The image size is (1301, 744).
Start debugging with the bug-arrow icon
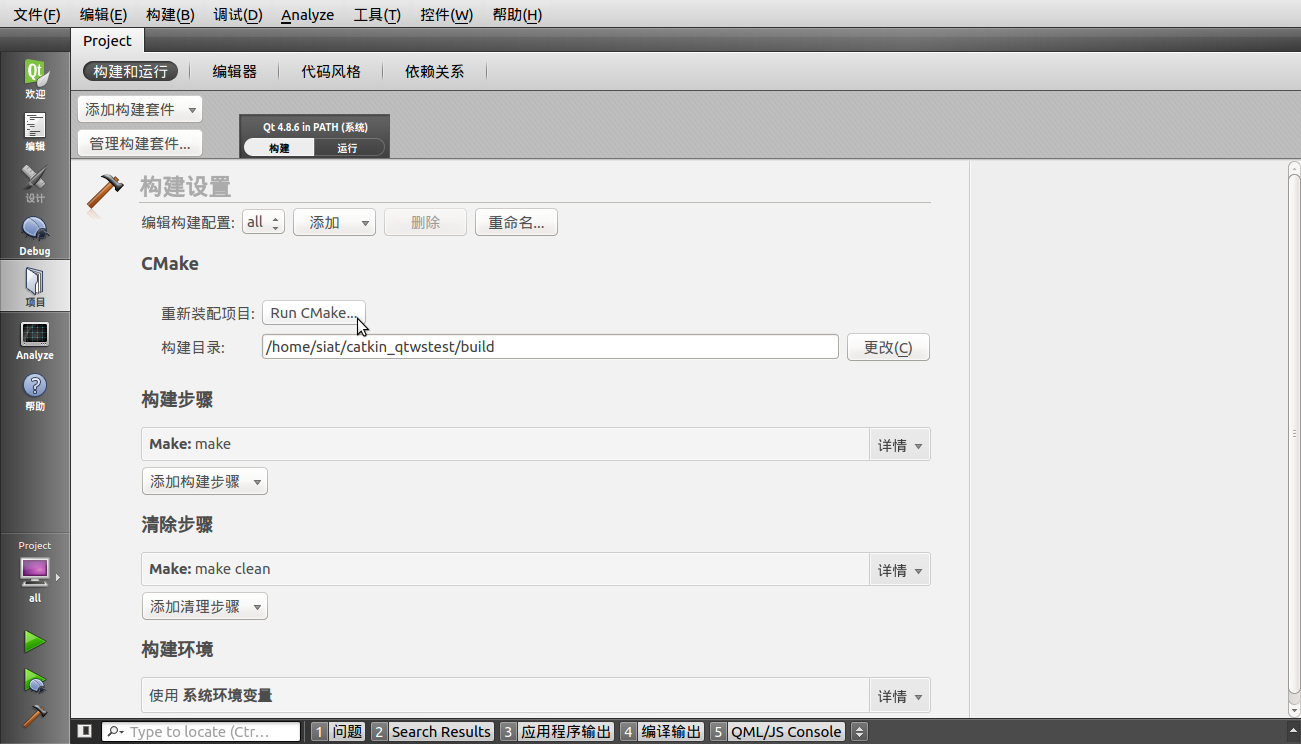point(35,681)
